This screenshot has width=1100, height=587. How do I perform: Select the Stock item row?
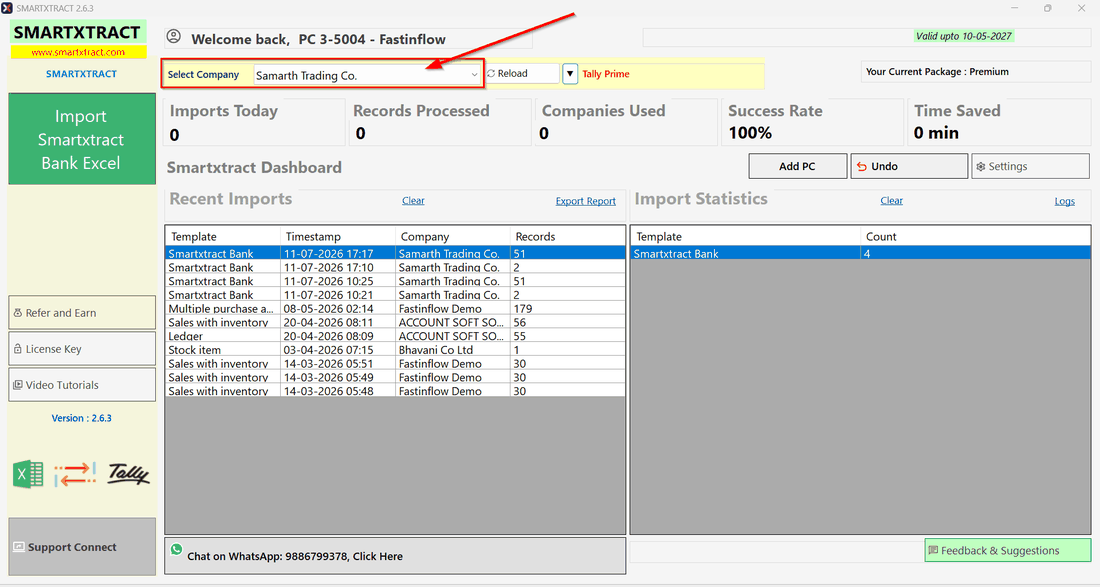pos(395,350)
